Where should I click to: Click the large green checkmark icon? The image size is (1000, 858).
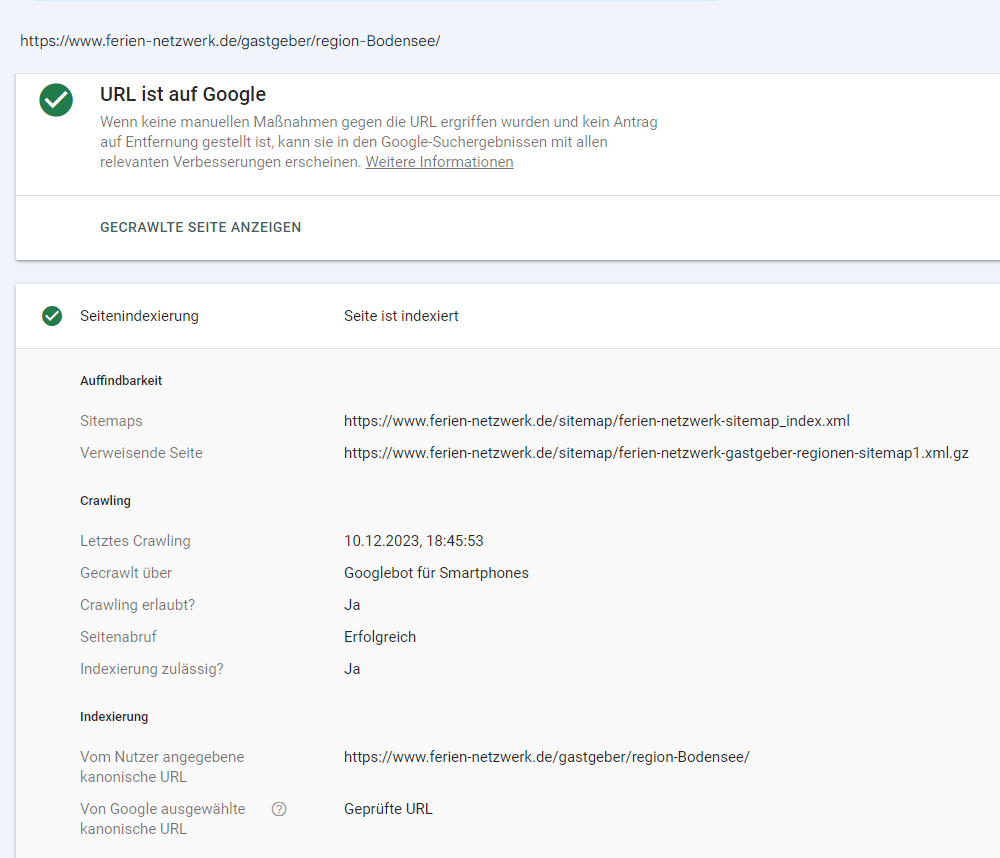(56, 100)
